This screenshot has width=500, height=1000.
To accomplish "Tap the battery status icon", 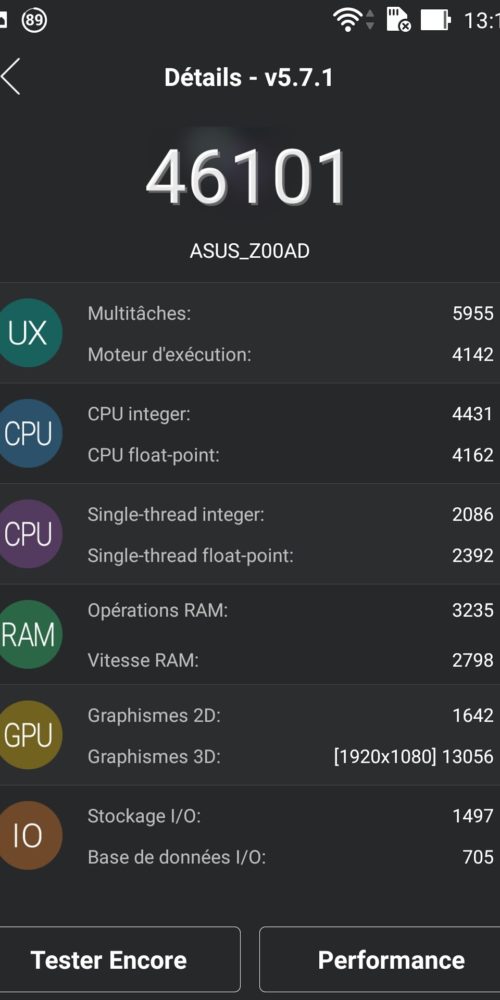I will click(436, 20).
